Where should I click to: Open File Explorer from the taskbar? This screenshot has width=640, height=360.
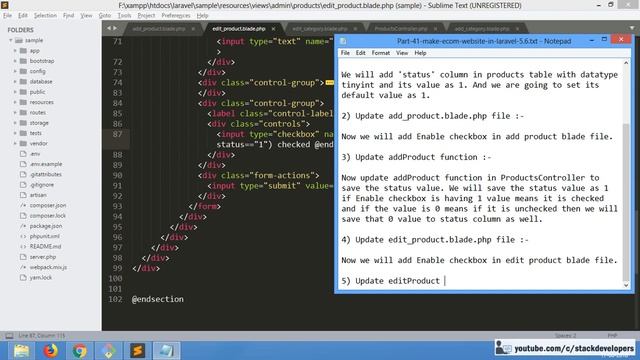(21, 351)
